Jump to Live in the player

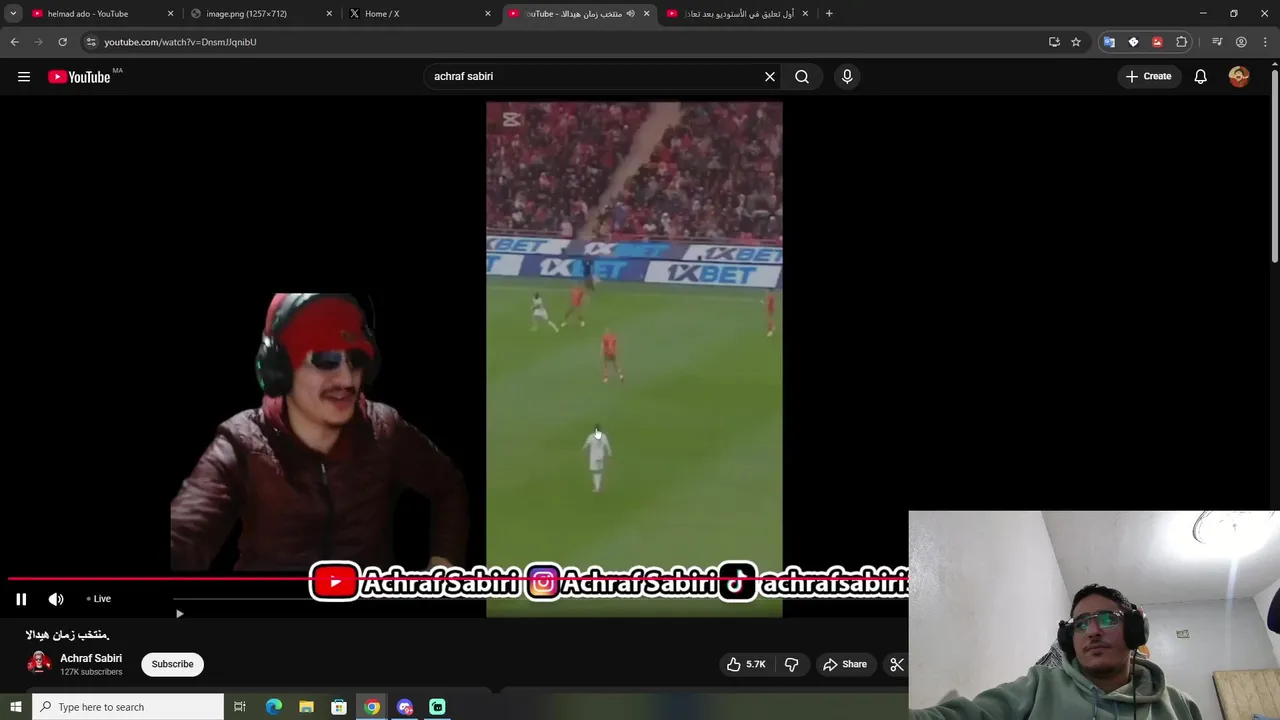(x=99, y=599)
